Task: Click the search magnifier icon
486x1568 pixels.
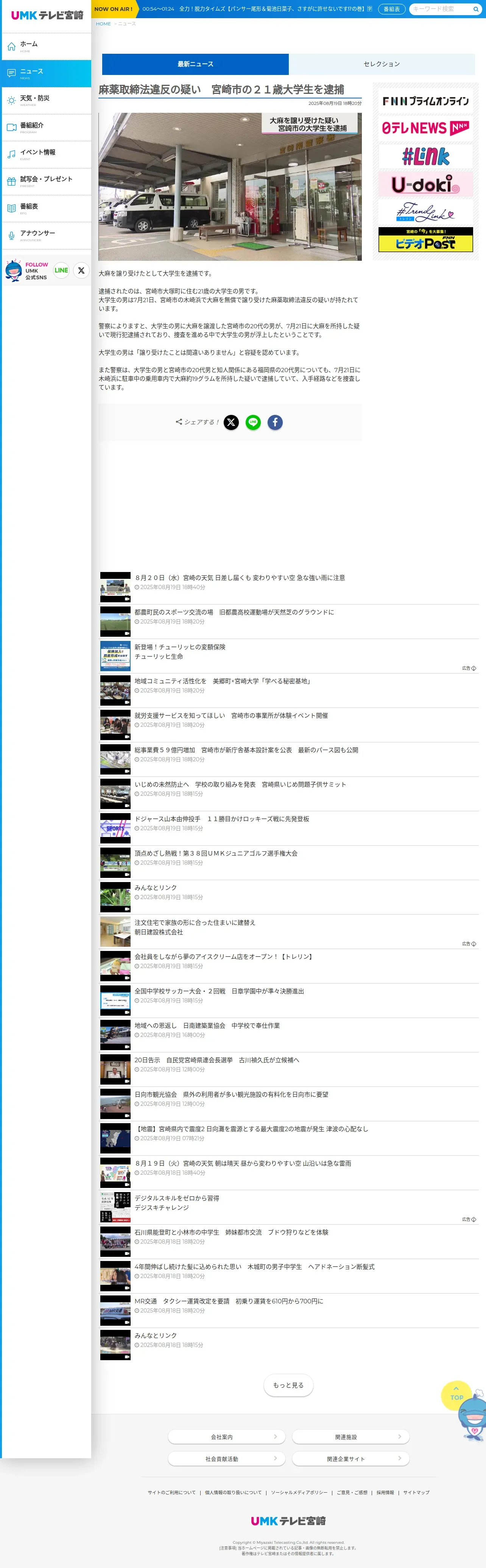Action: click(x=476, y=9)
